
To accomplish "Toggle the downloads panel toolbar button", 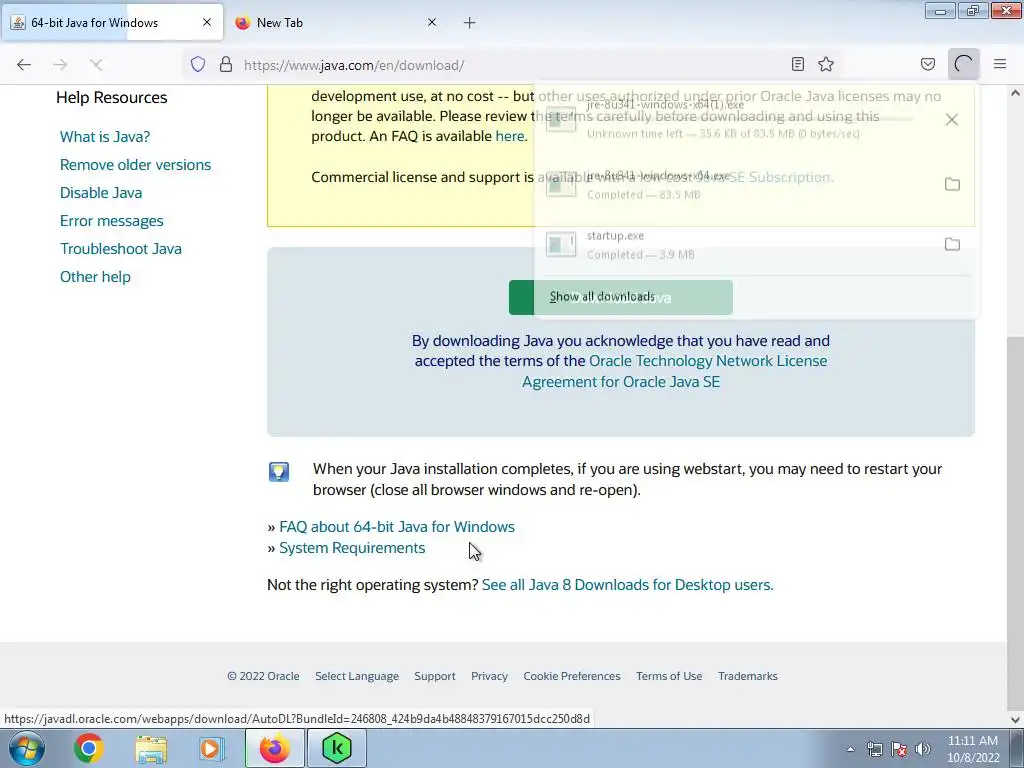I will (964, 64).
